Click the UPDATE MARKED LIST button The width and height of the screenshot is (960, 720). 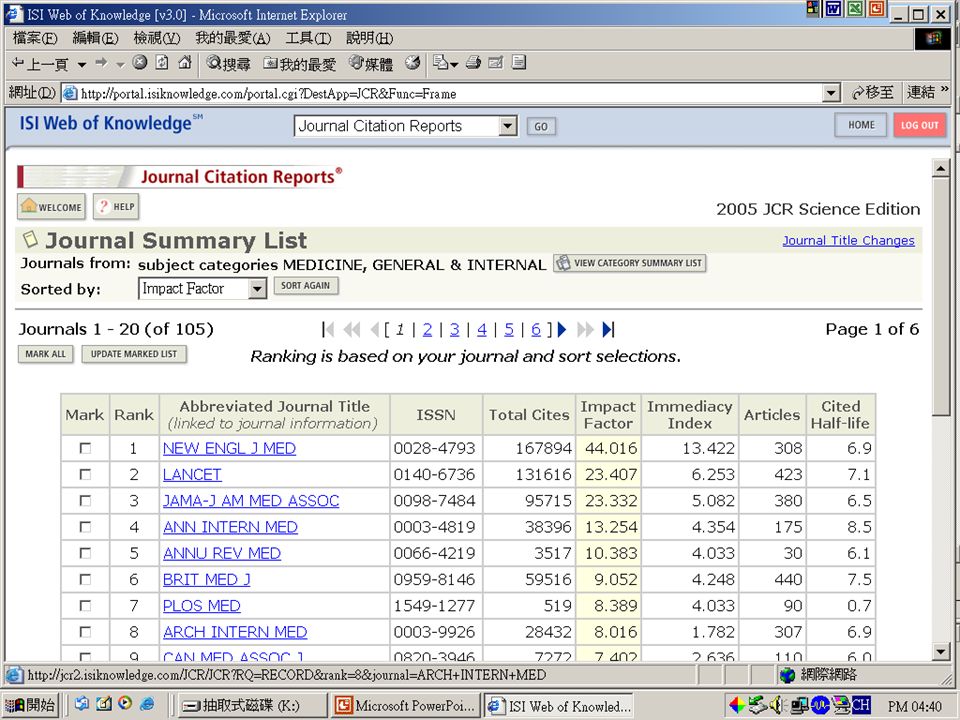click(x=134, y=354)
